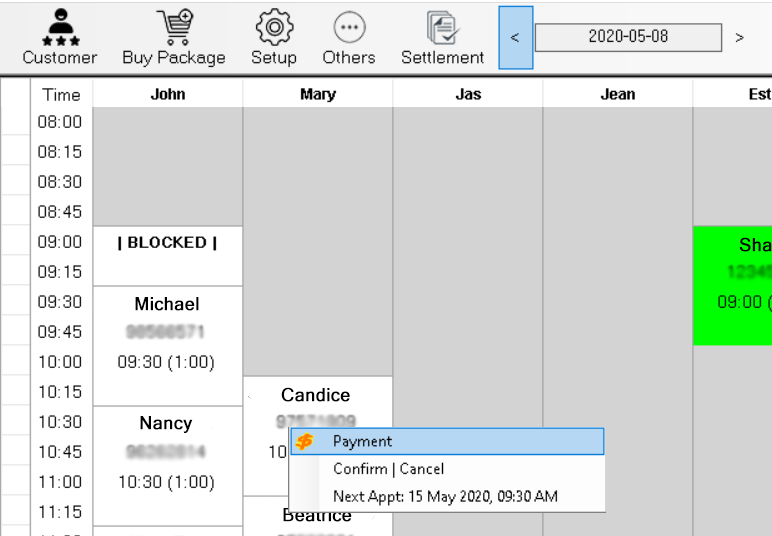Go to previous day arrow
The height and width of the screenshot is (536, 772).
pyautogui.click(x=515, y=38)
